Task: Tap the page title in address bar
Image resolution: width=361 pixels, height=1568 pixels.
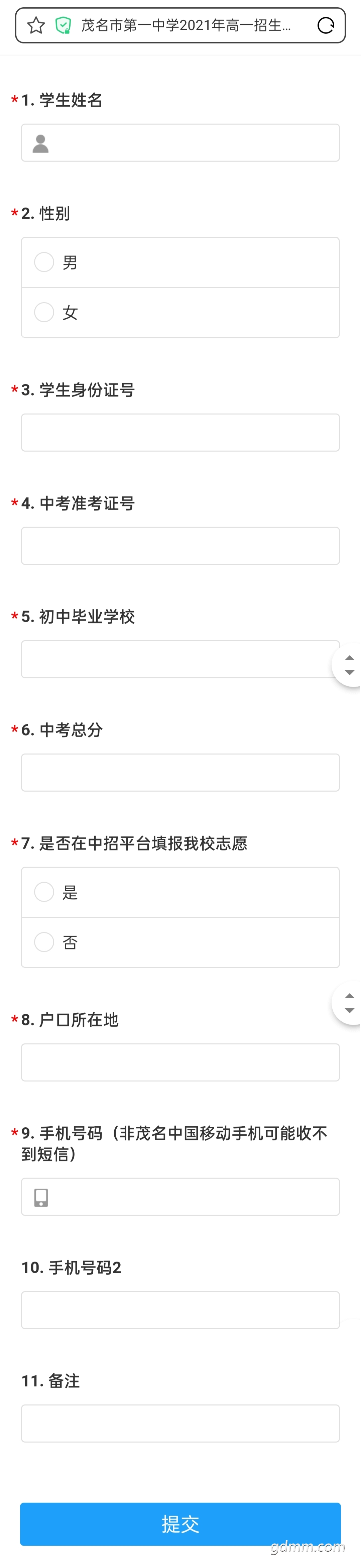Action: [x=186, y=25]
